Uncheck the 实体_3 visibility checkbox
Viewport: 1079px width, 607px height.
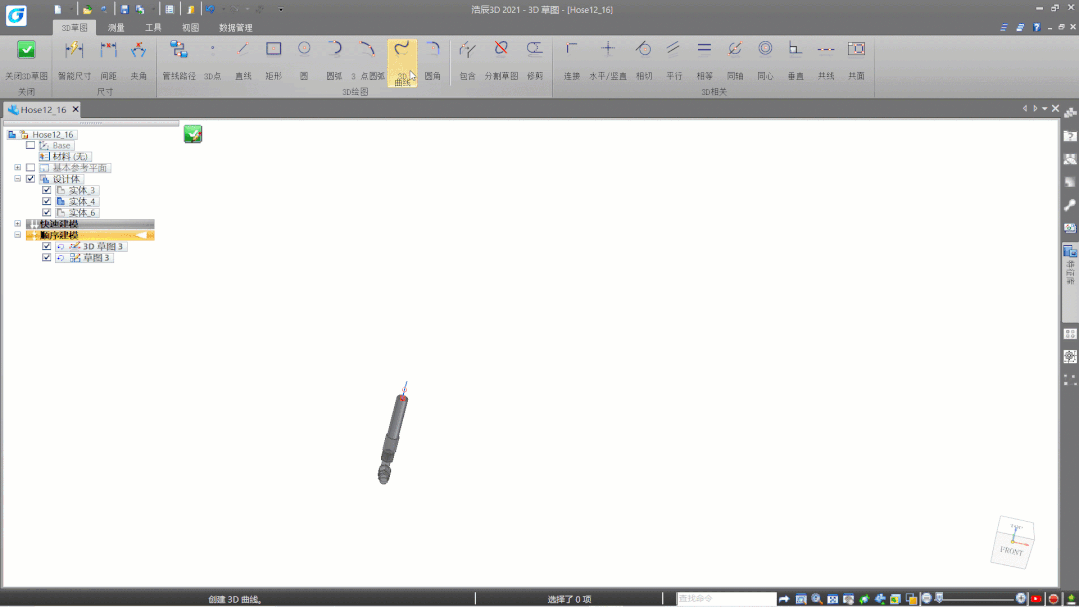47,190
